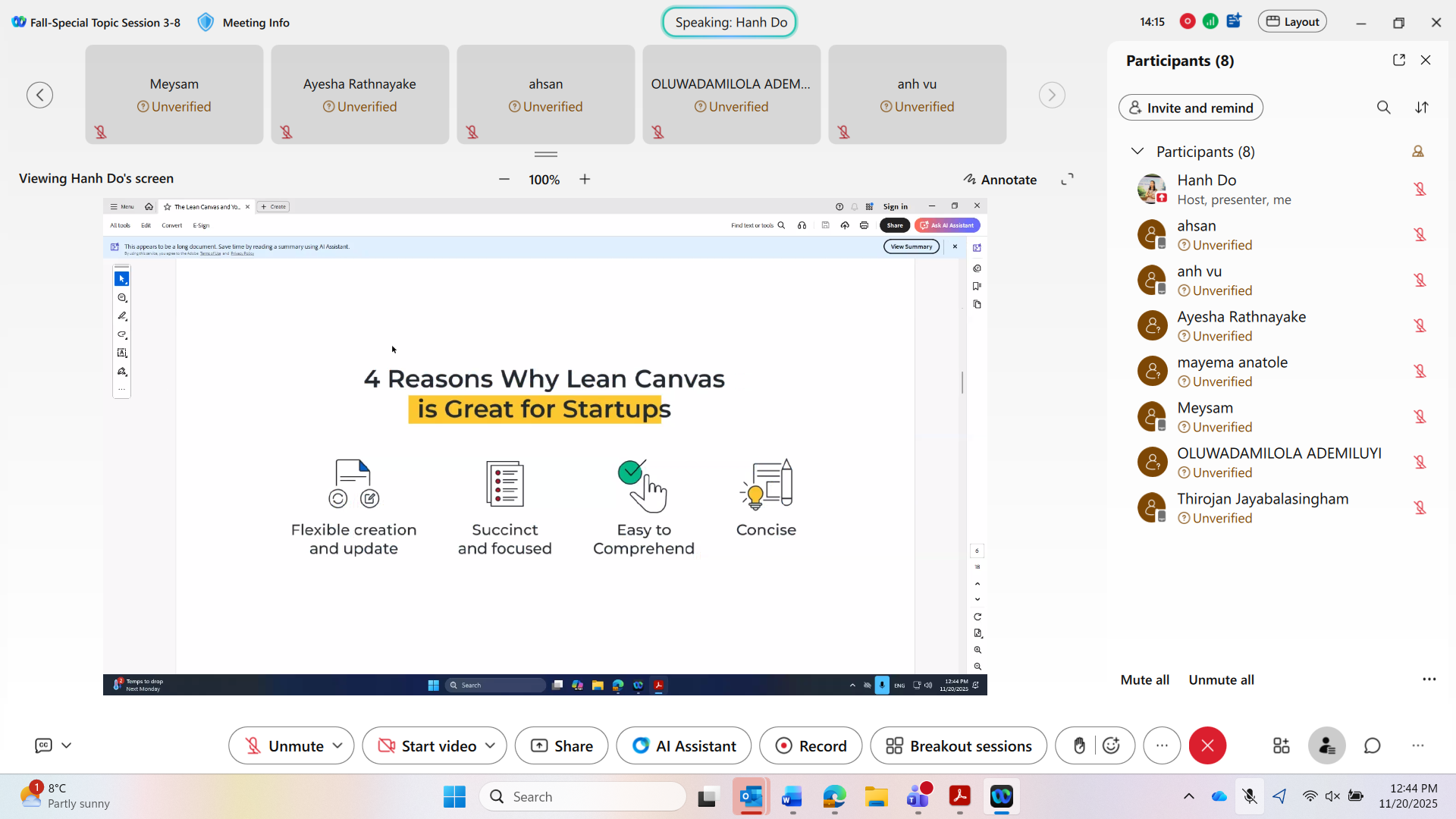
Task: Click the participants panel icon
Action: click(1326, 746)
